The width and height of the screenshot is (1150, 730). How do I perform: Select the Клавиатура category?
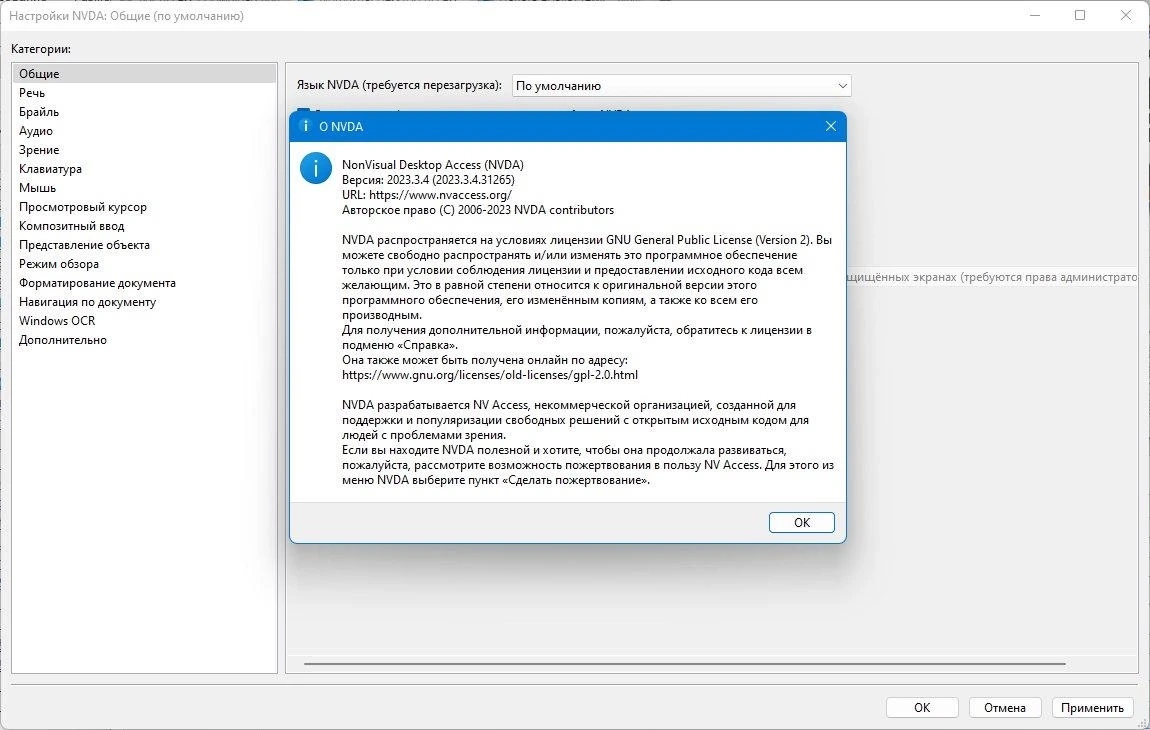144,169
